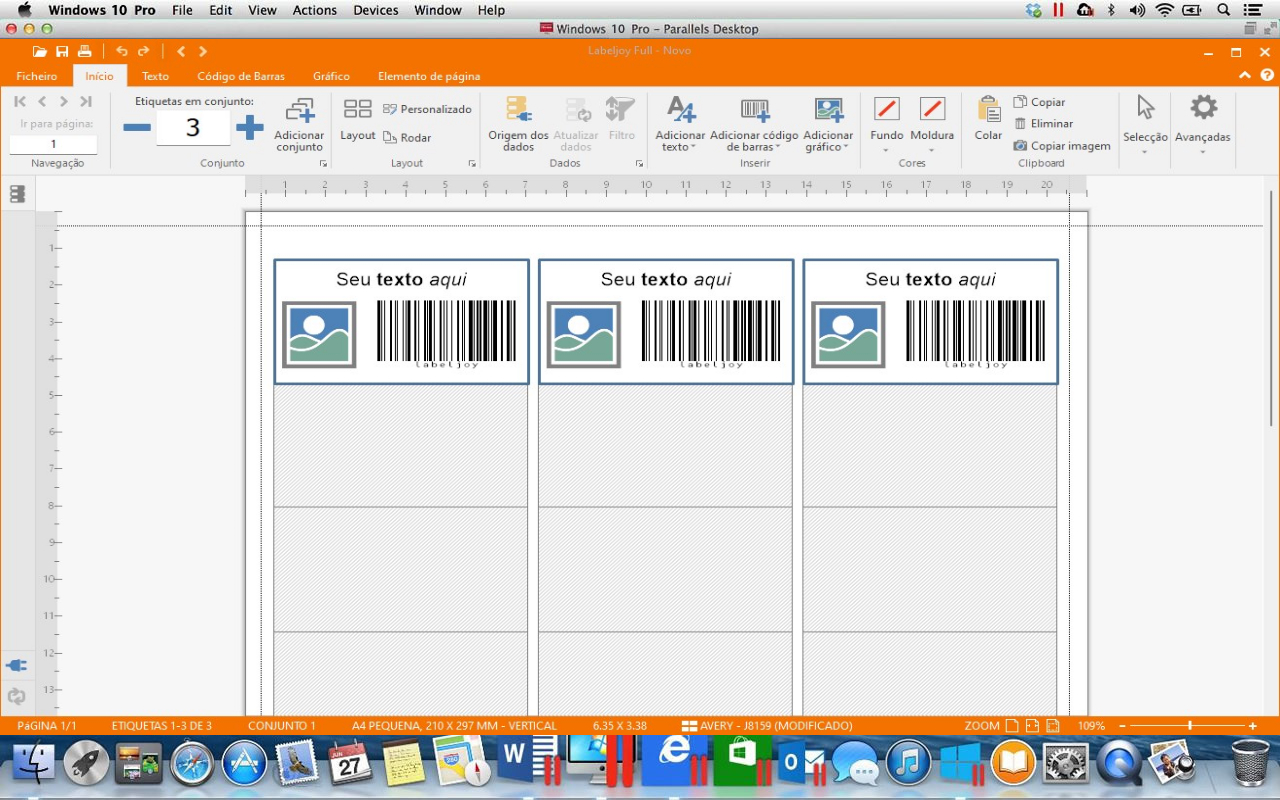Expand the Conjunto group dialog launcher
1280x800 pixels.
[x=323, y=163]
